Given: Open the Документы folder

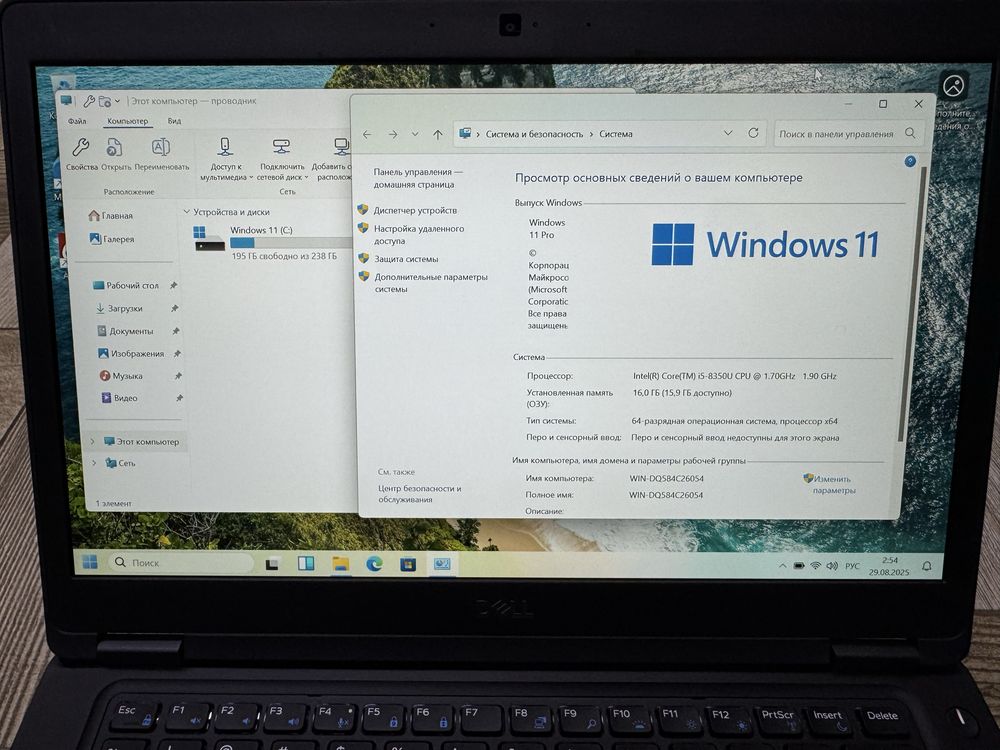Looking at the screenshot, I should tap(125, 331).
